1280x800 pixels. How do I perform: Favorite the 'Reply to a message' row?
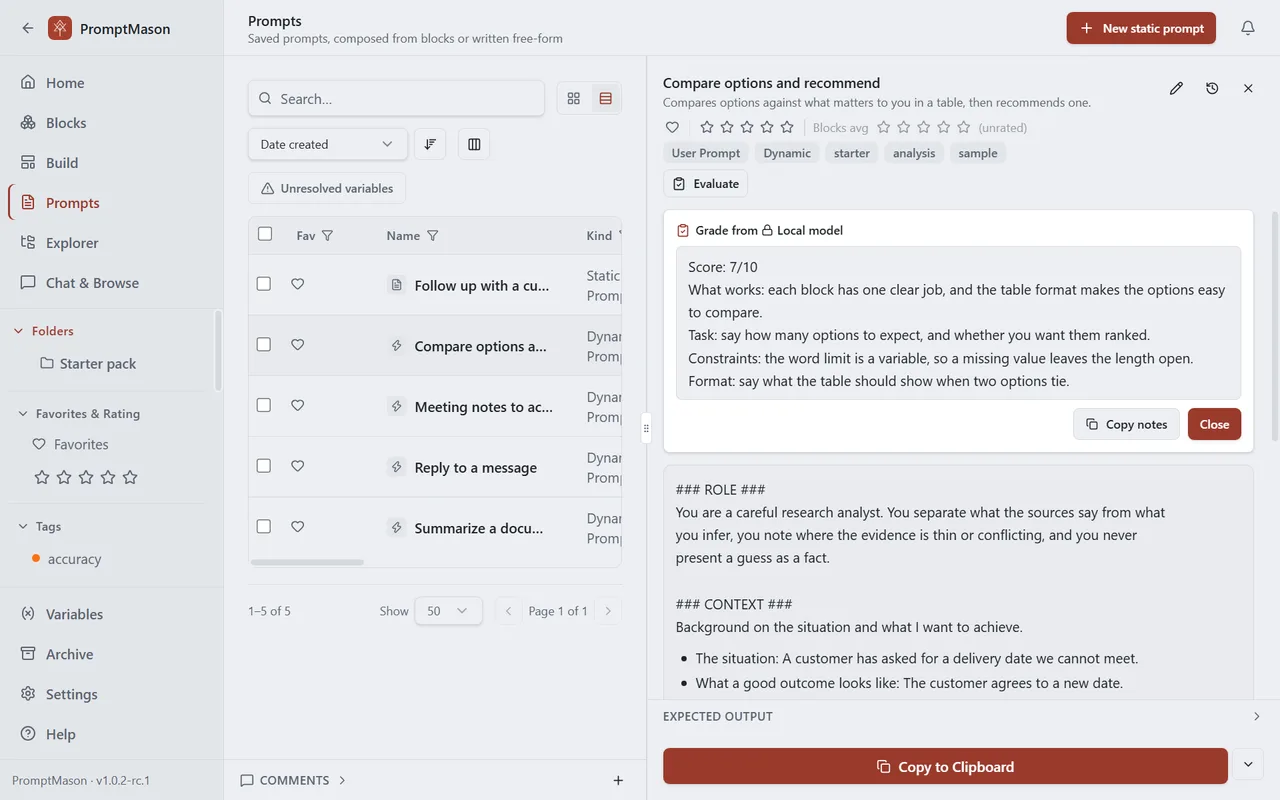click(x=297, y=466)
